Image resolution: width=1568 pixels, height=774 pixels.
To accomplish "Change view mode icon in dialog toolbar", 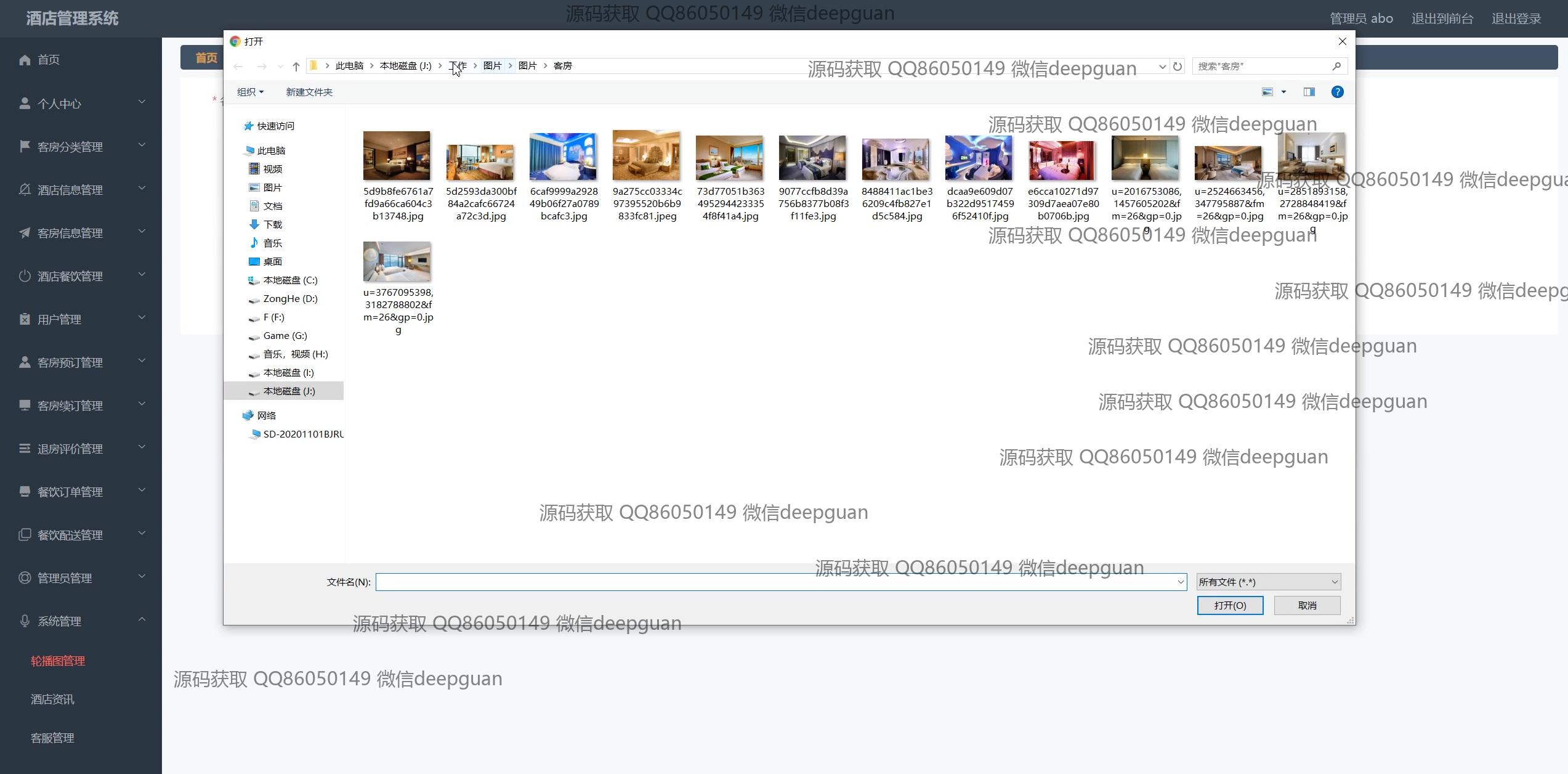I will pyautogui.click(x=1267, y=92).
